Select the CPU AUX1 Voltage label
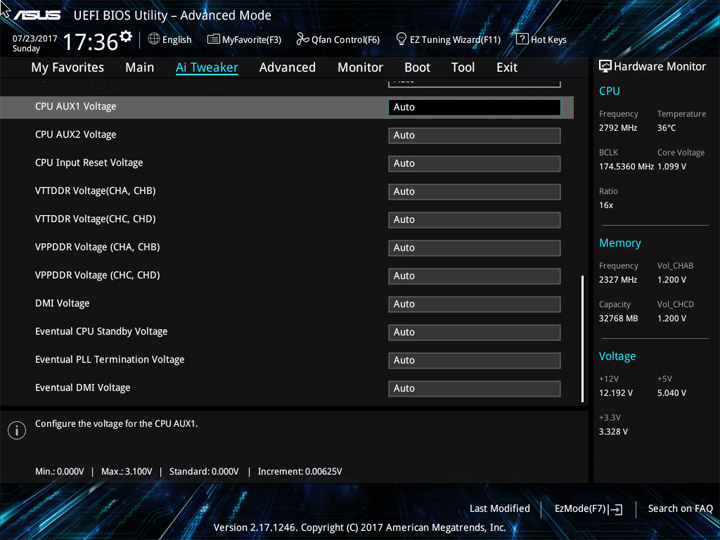 [x=76, y=107]
